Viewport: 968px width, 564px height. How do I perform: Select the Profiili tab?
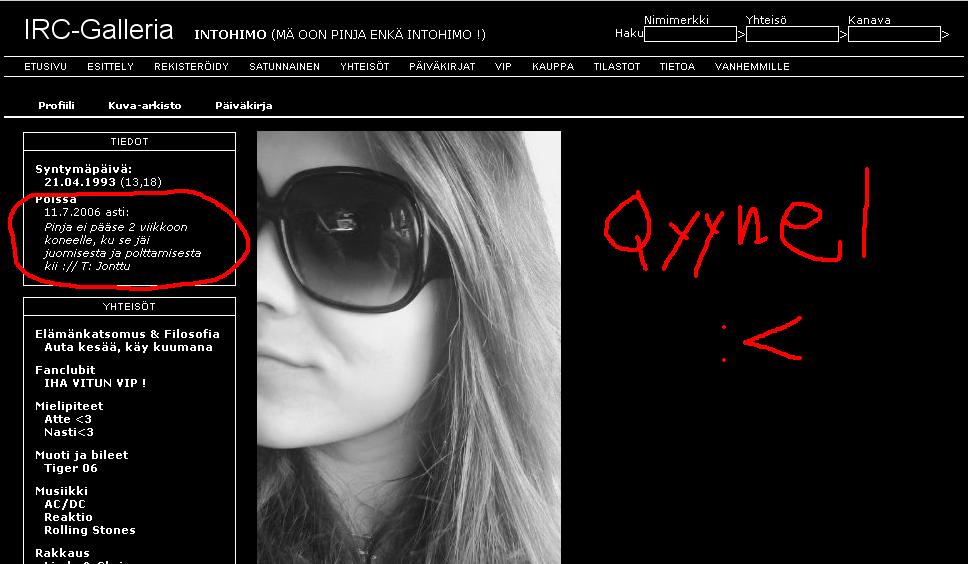click(x=56, y=105)
